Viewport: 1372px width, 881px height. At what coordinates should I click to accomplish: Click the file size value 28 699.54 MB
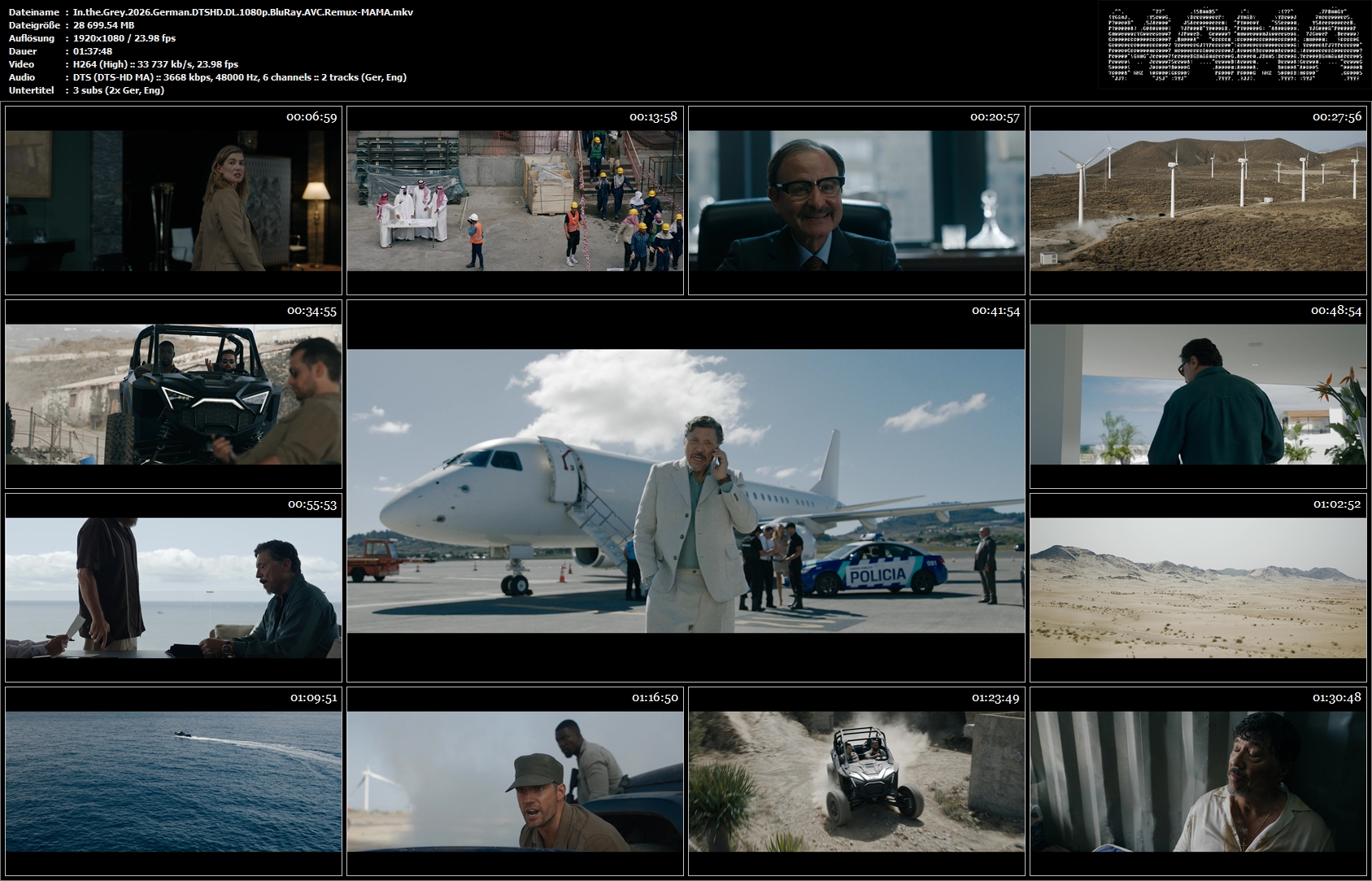pos(104,25)
